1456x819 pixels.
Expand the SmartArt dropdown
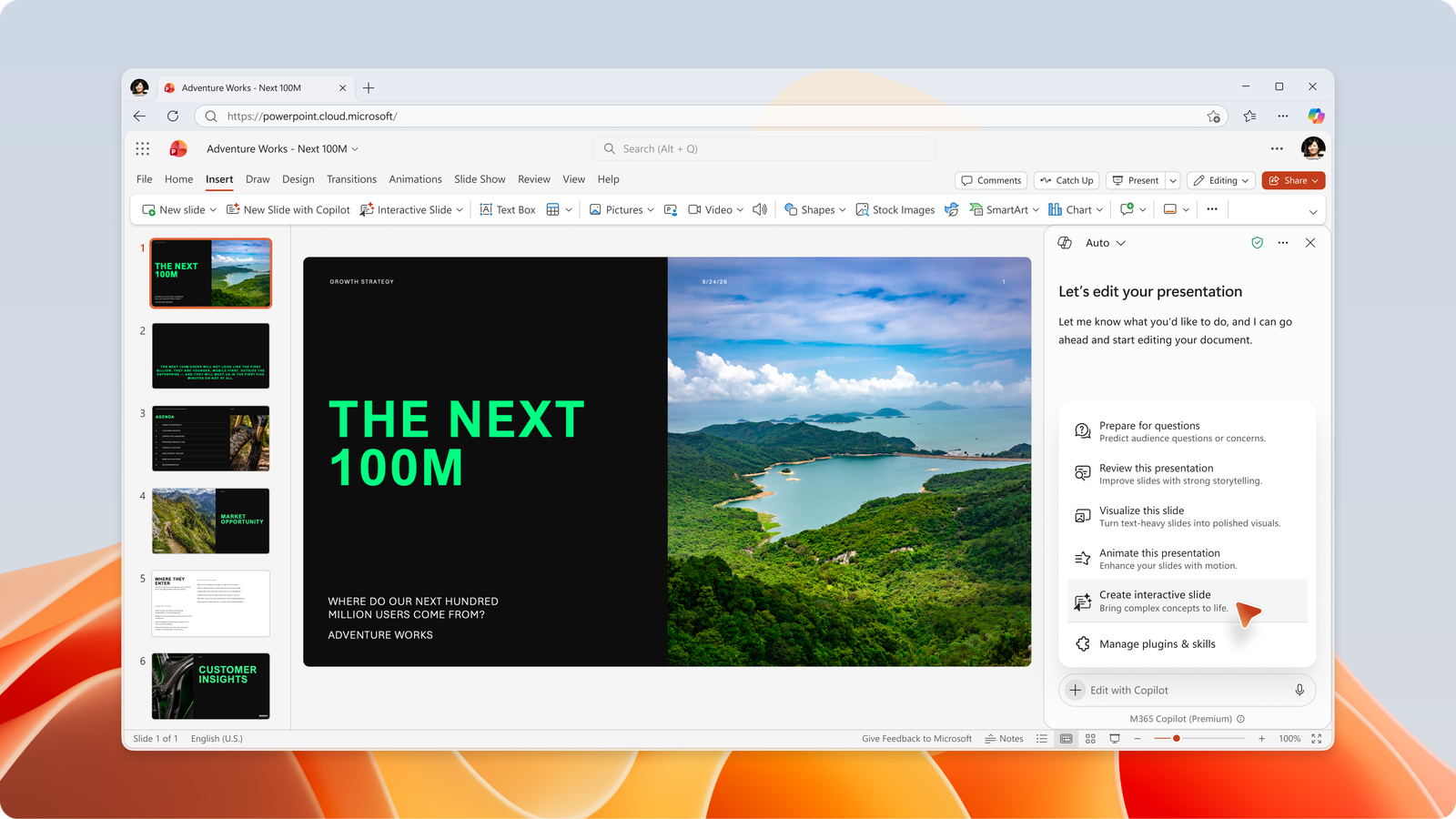point(1036,210)
